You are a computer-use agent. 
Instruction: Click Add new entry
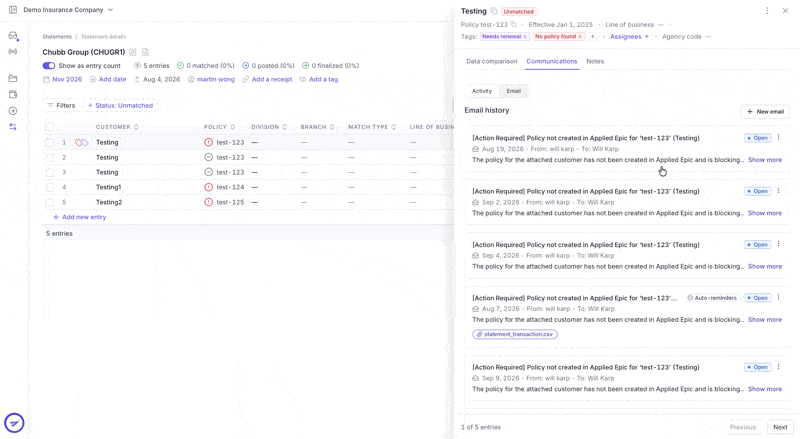point(80,217)
